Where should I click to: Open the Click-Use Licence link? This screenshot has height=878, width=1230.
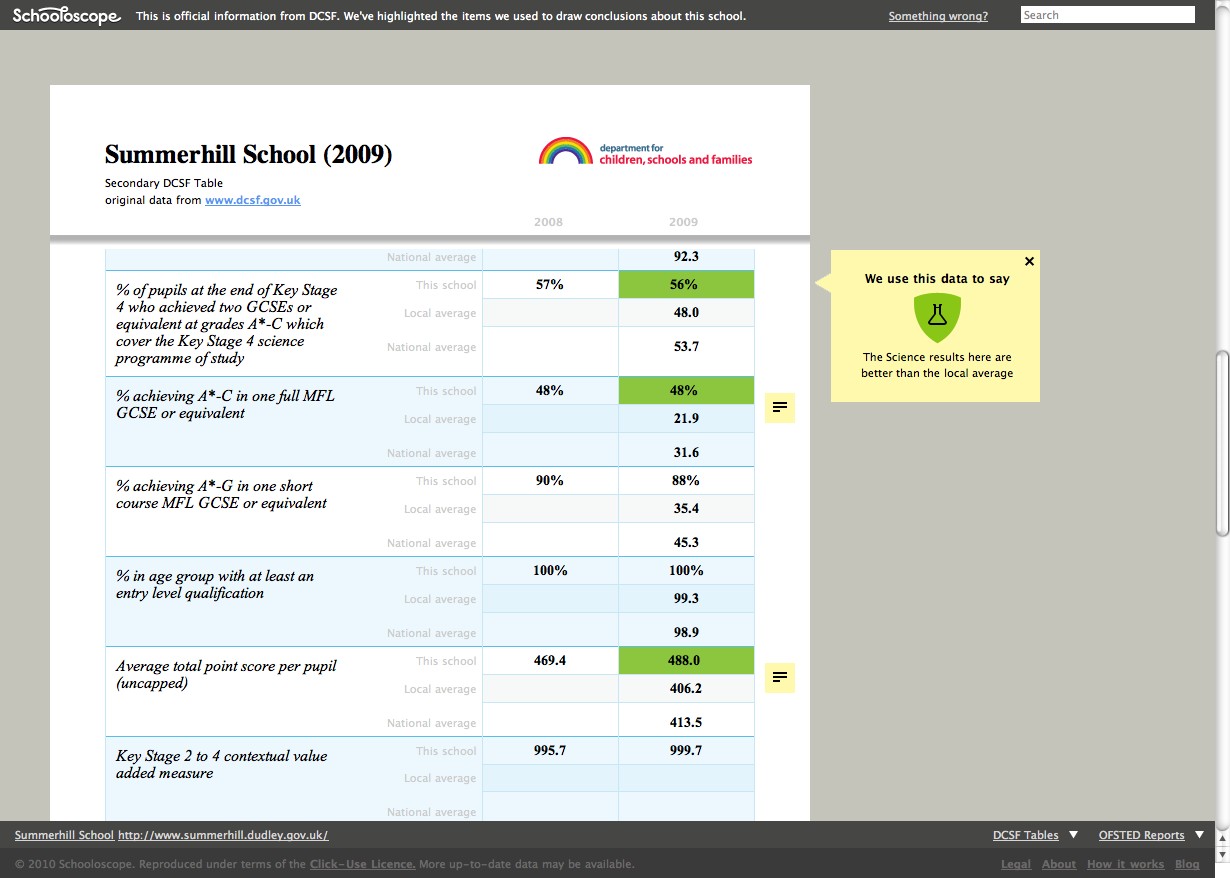(x=363, y=864)
